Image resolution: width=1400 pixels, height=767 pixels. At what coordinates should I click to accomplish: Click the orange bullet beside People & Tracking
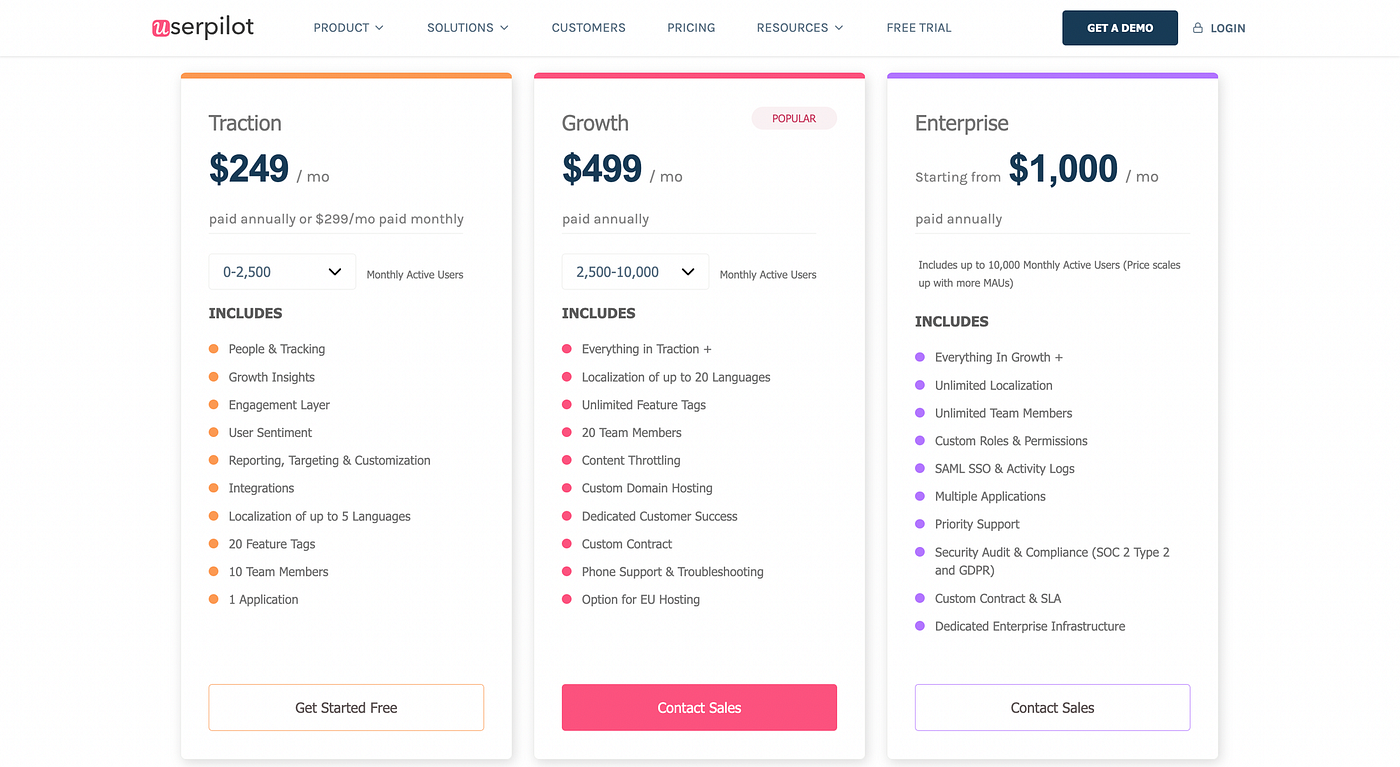[x=214, y=349]
